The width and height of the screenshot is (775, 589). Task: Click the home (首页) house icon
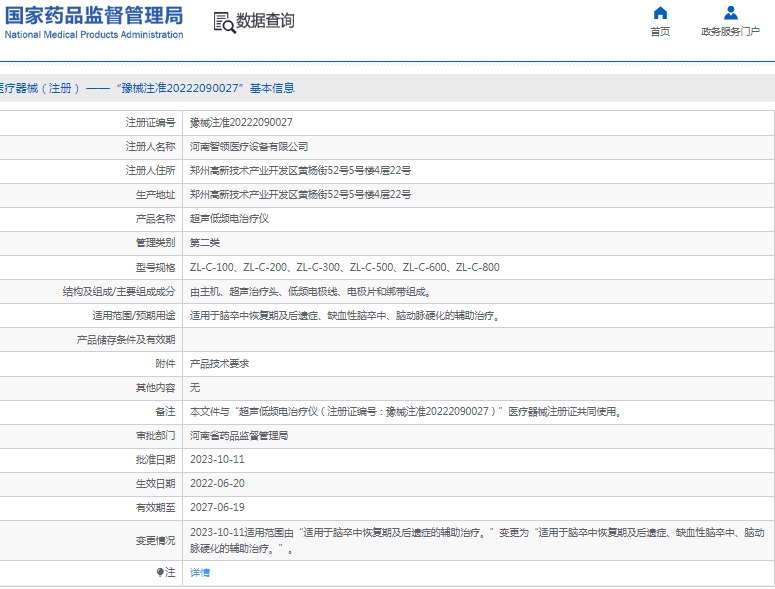(x=660, y=13)
